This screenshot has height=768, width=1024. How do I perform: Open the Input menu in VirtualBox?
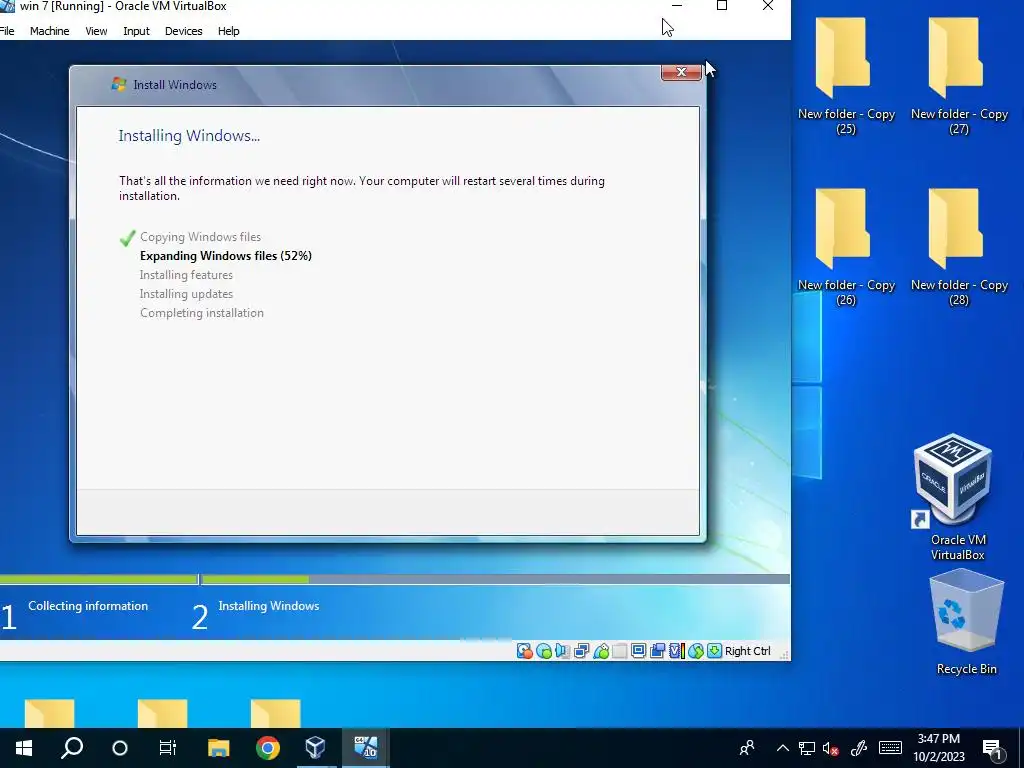[x=136, y=31]
